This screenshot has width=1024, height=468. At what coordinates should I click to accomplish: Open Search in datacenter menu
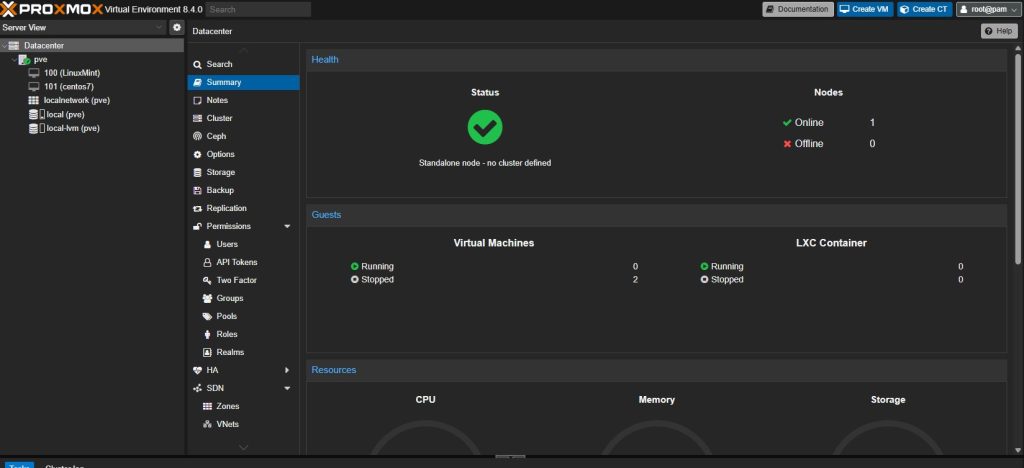pos(243,64)
